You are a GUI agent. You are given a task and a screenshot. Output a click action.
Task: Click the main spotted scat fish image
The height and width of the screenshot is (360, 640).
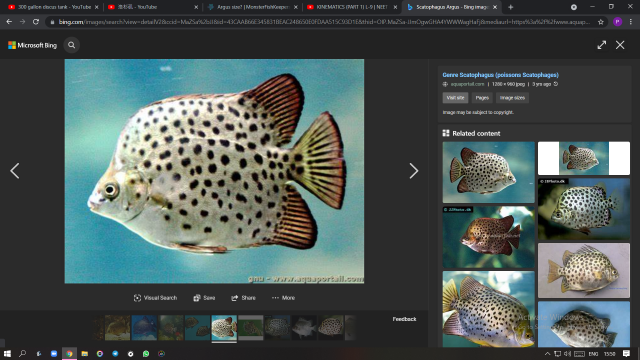pyautogui.click(x=214, y=171)
